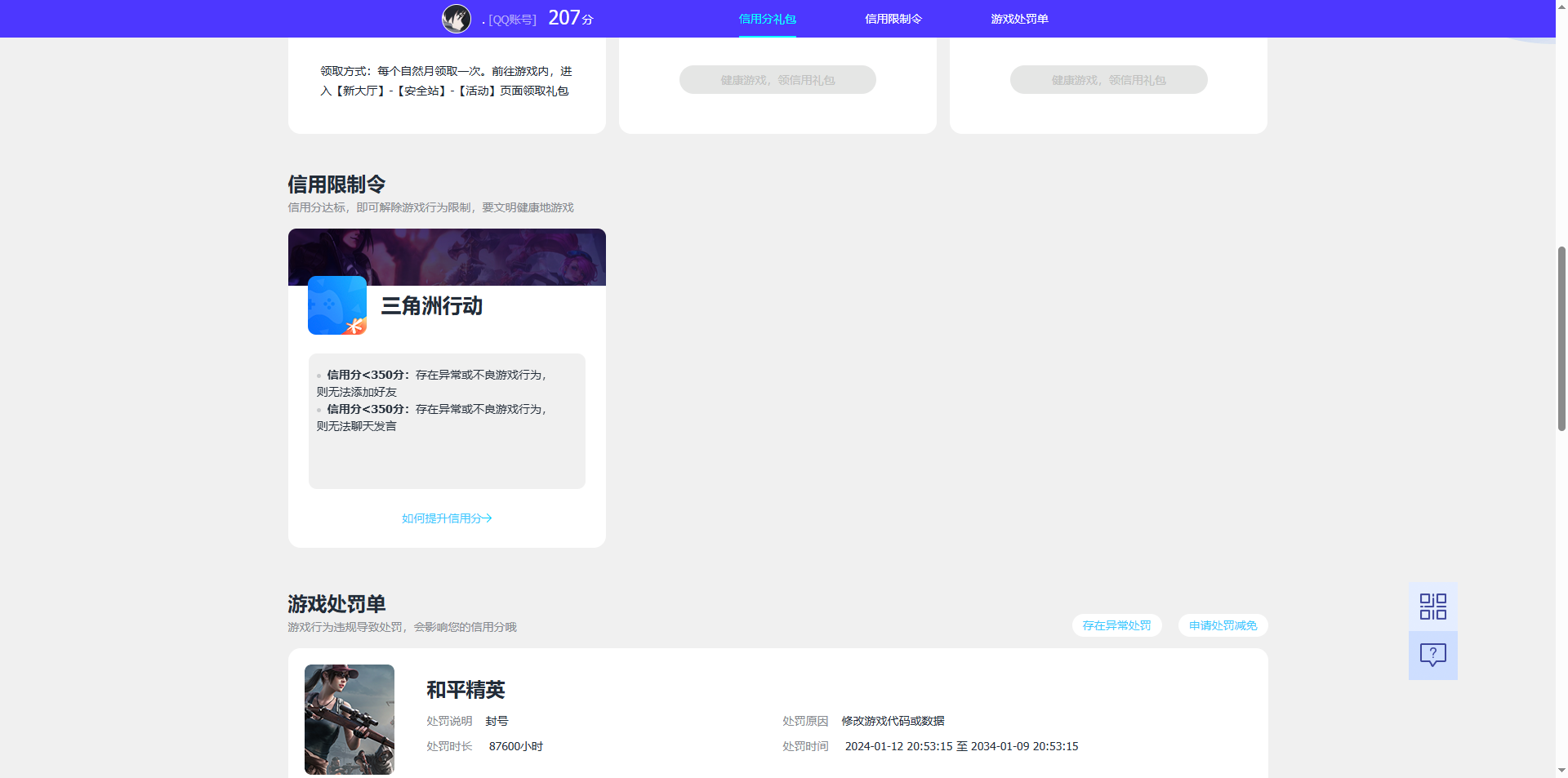Click the 三角洲行动 game title
This screenshot has height=778, width=1568.
tap(432, 306)
